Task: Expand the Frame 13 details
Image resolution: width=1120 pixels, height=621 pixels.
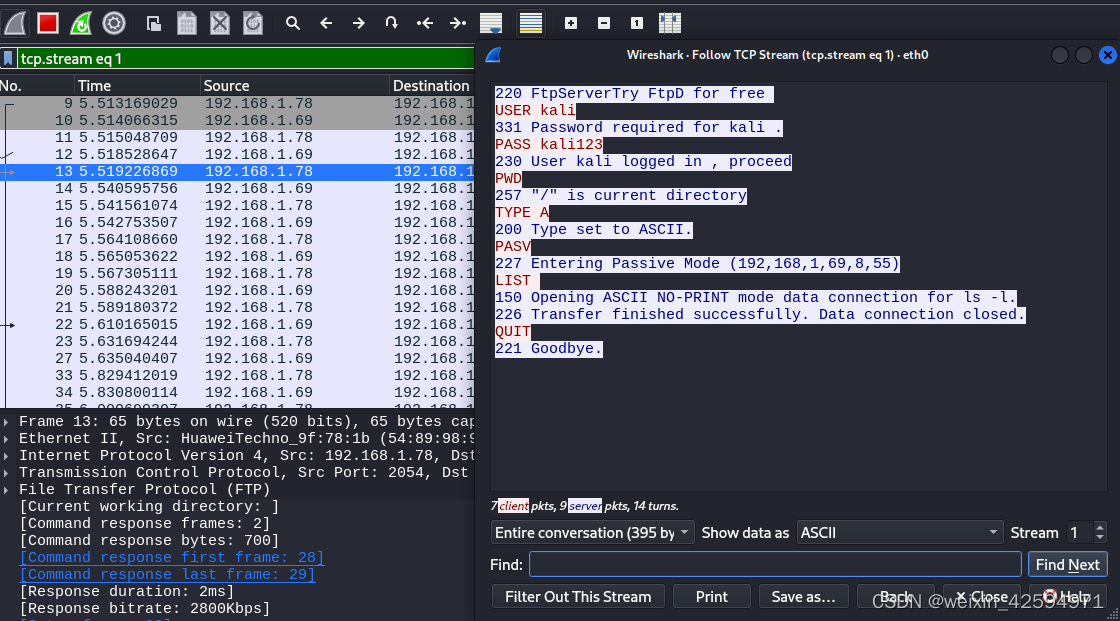Action: point(6,422)
